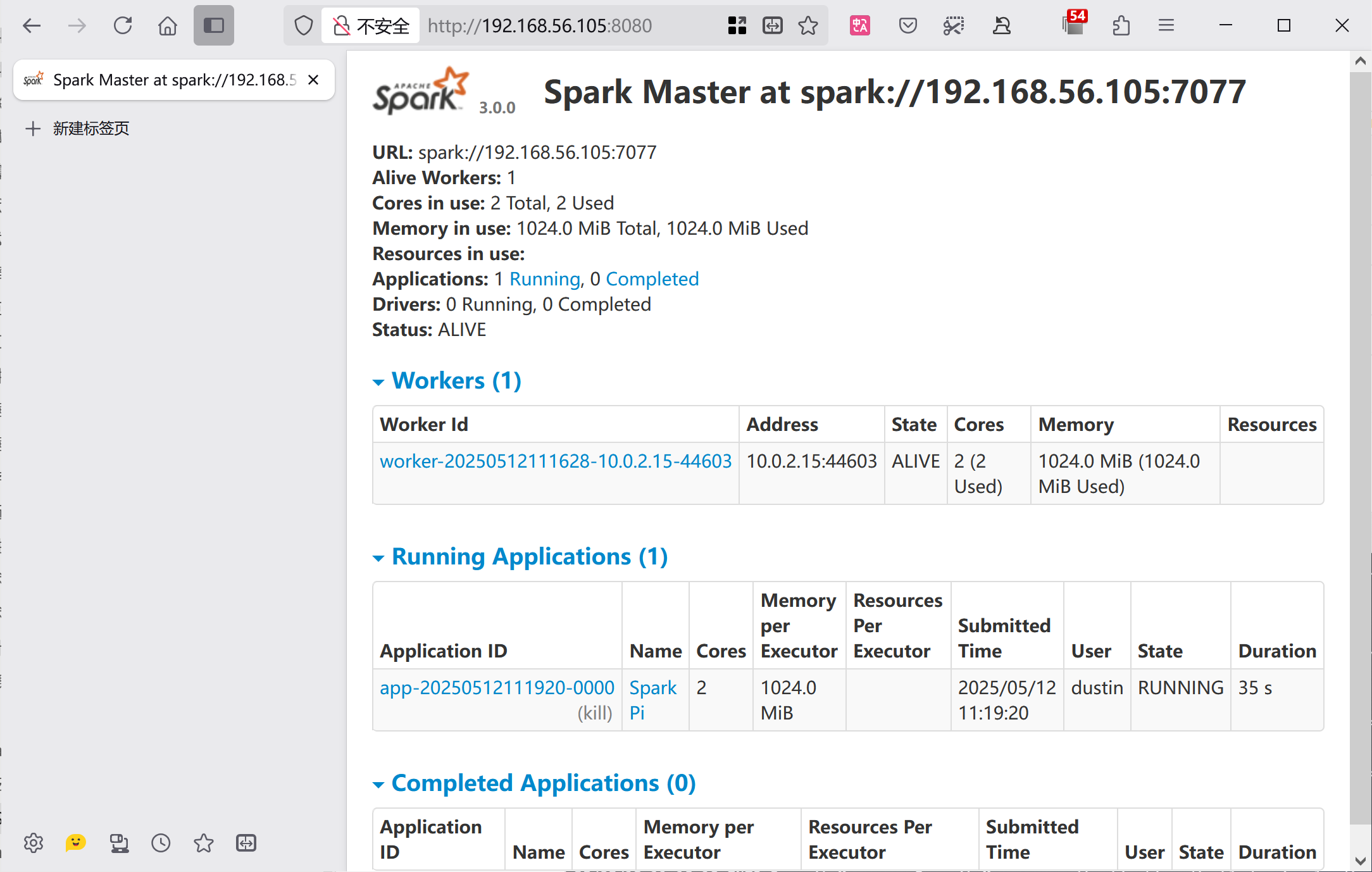Collapse Running Applications (1) section
This screenshot has height=872, width=1372.
pos(530,557)
